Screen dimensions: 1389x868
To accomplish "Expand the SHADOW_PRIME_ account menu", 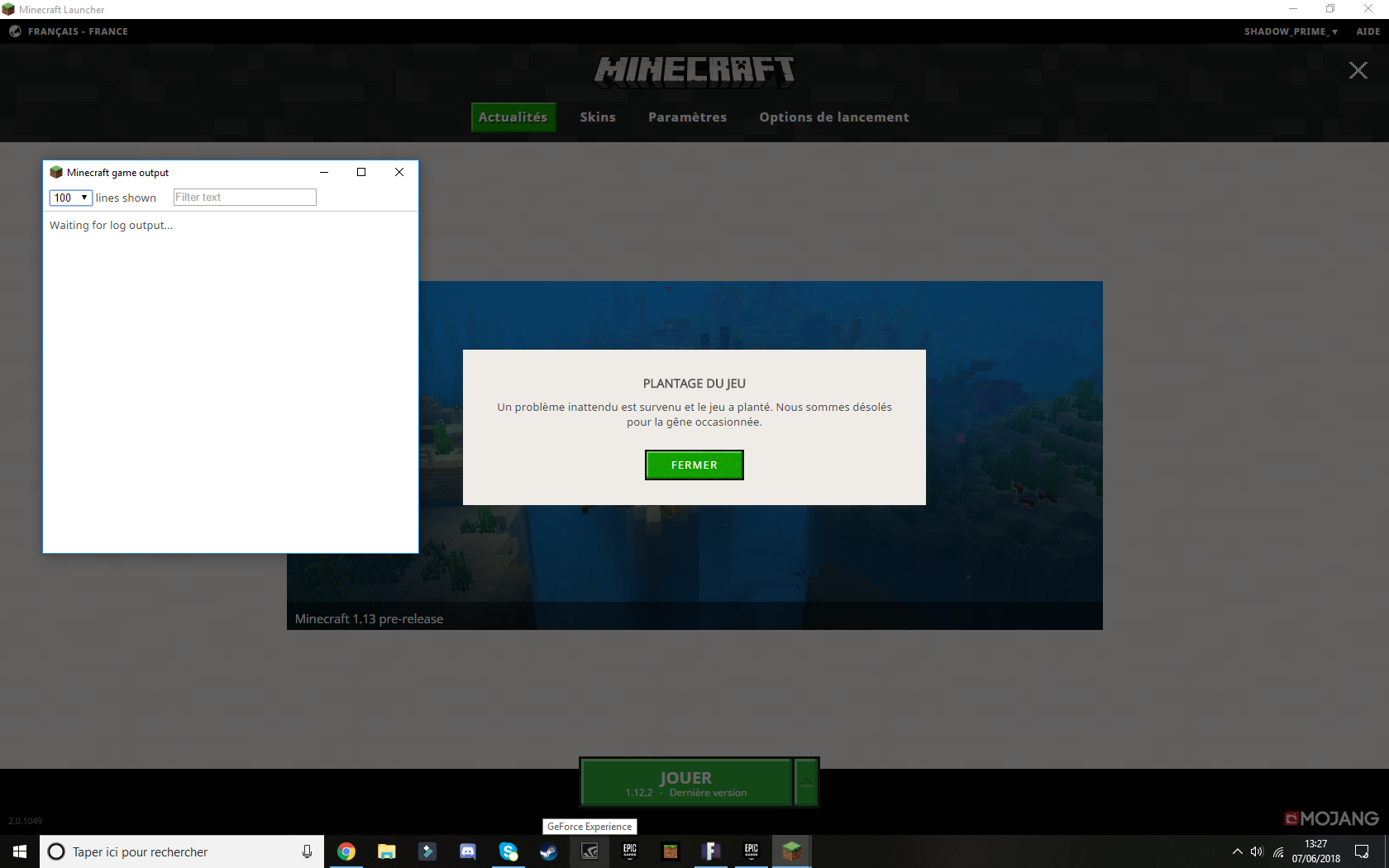I will point(1291,31).
